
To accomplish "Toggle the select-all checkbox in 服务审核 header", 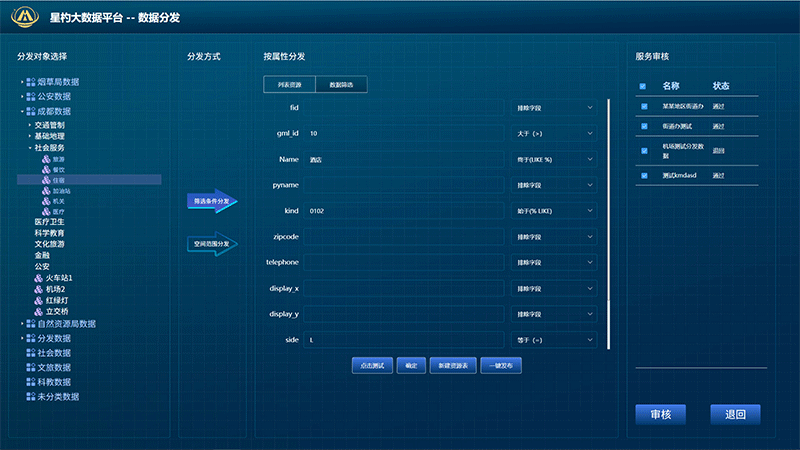I will [643, 86].
